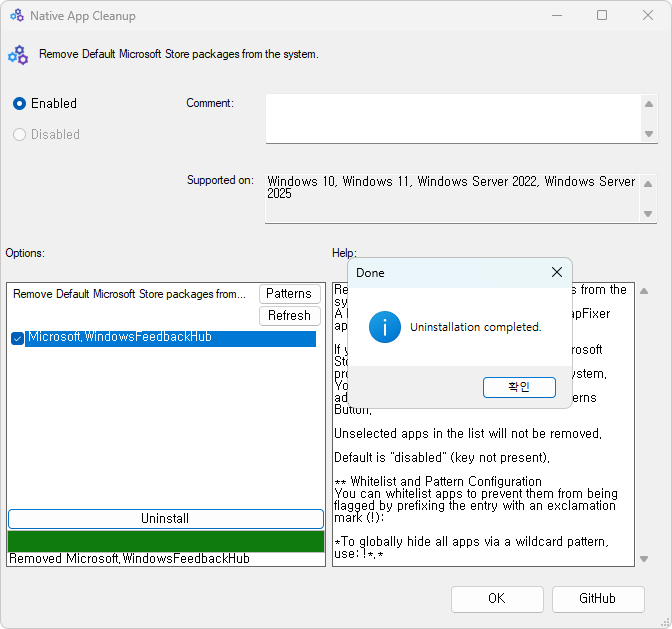This screenshot has width=672, height=629.
Task: Click the Supported on Windows versions text box
Action: tap(452, 198)
